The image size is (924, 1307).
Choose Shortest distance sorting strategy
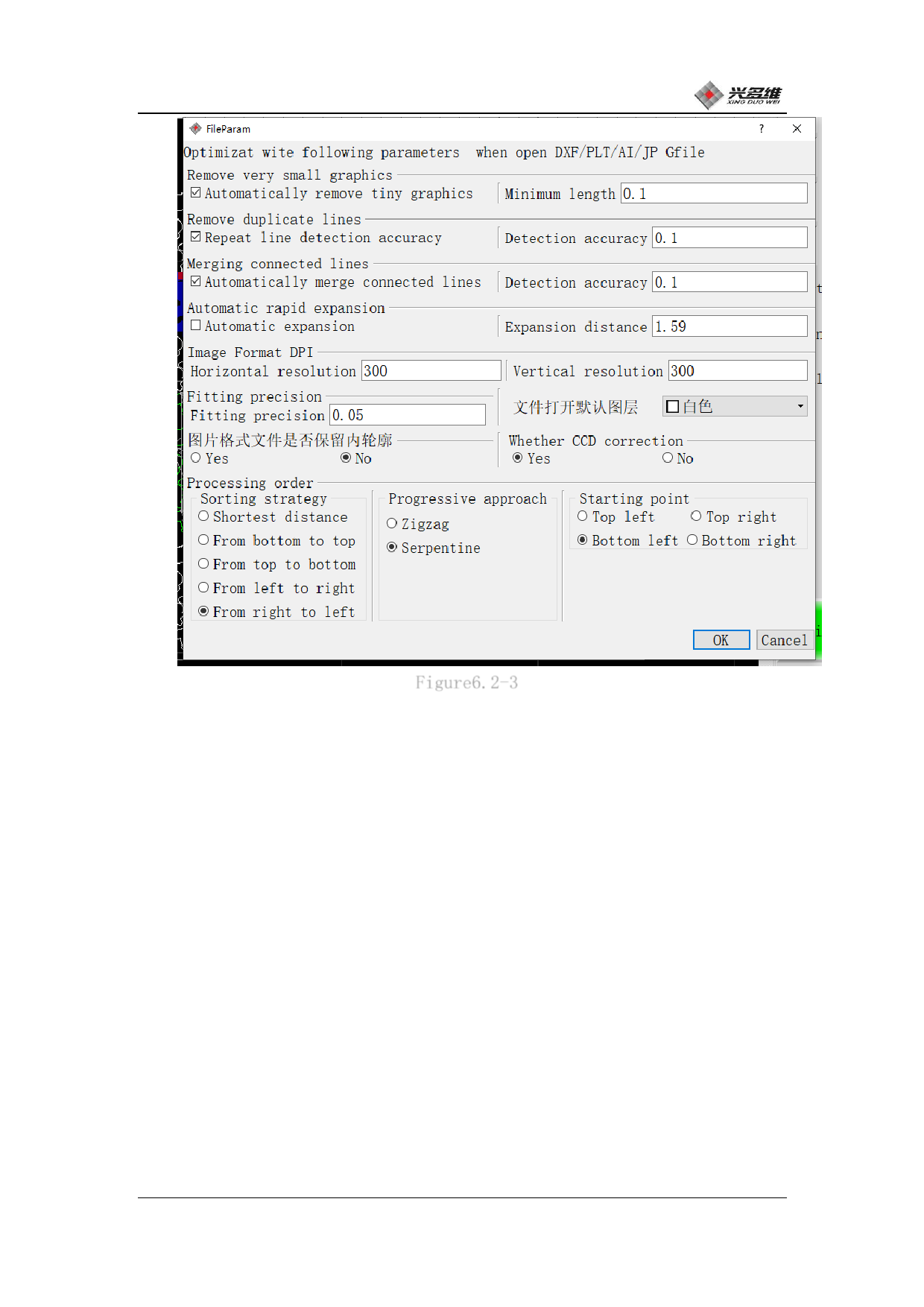pos(203,516)
